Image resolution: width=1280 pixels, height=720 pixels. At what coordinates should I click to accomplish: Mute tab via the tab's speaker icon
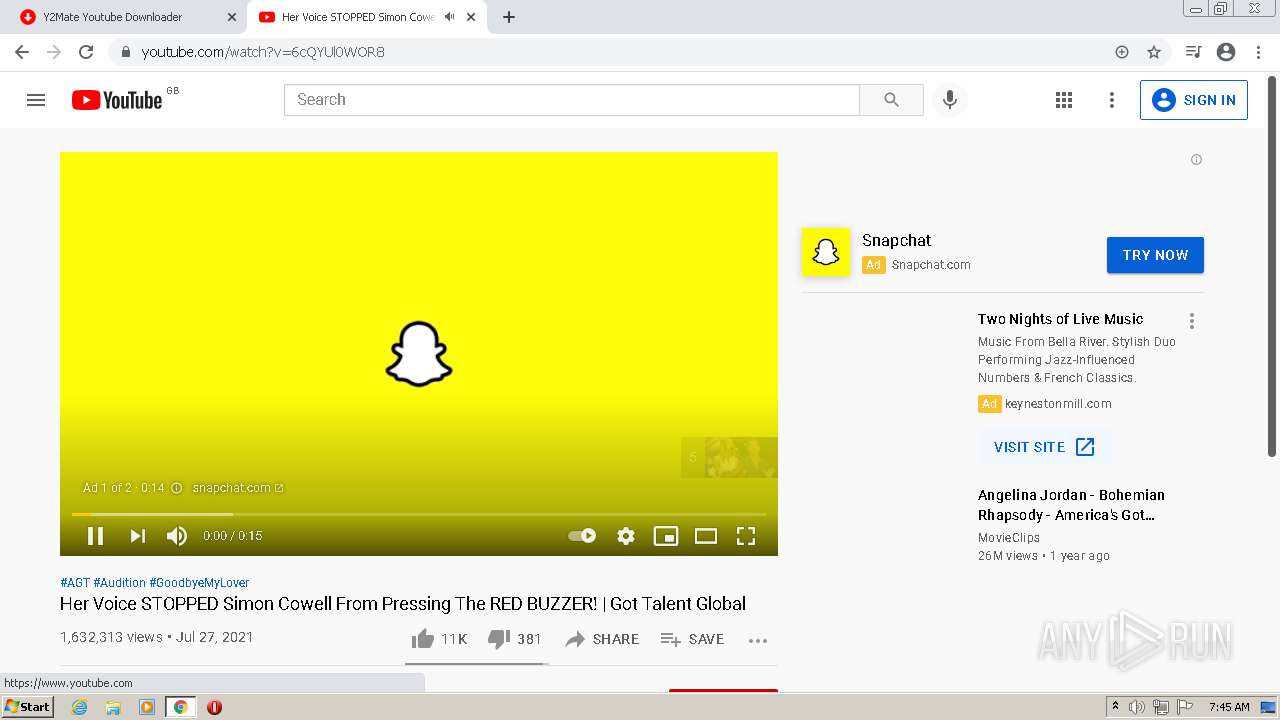point(449,17)
